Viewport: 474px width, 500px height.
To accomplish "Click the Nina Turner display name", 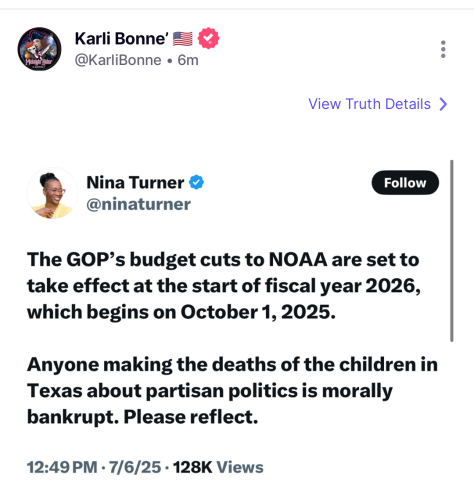I will (135, 182).
